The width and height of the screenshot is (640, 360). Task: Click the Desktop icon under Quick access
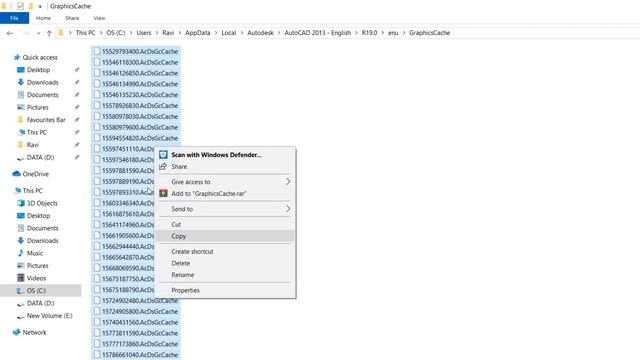pyautogui.click(x=21, y=70)
